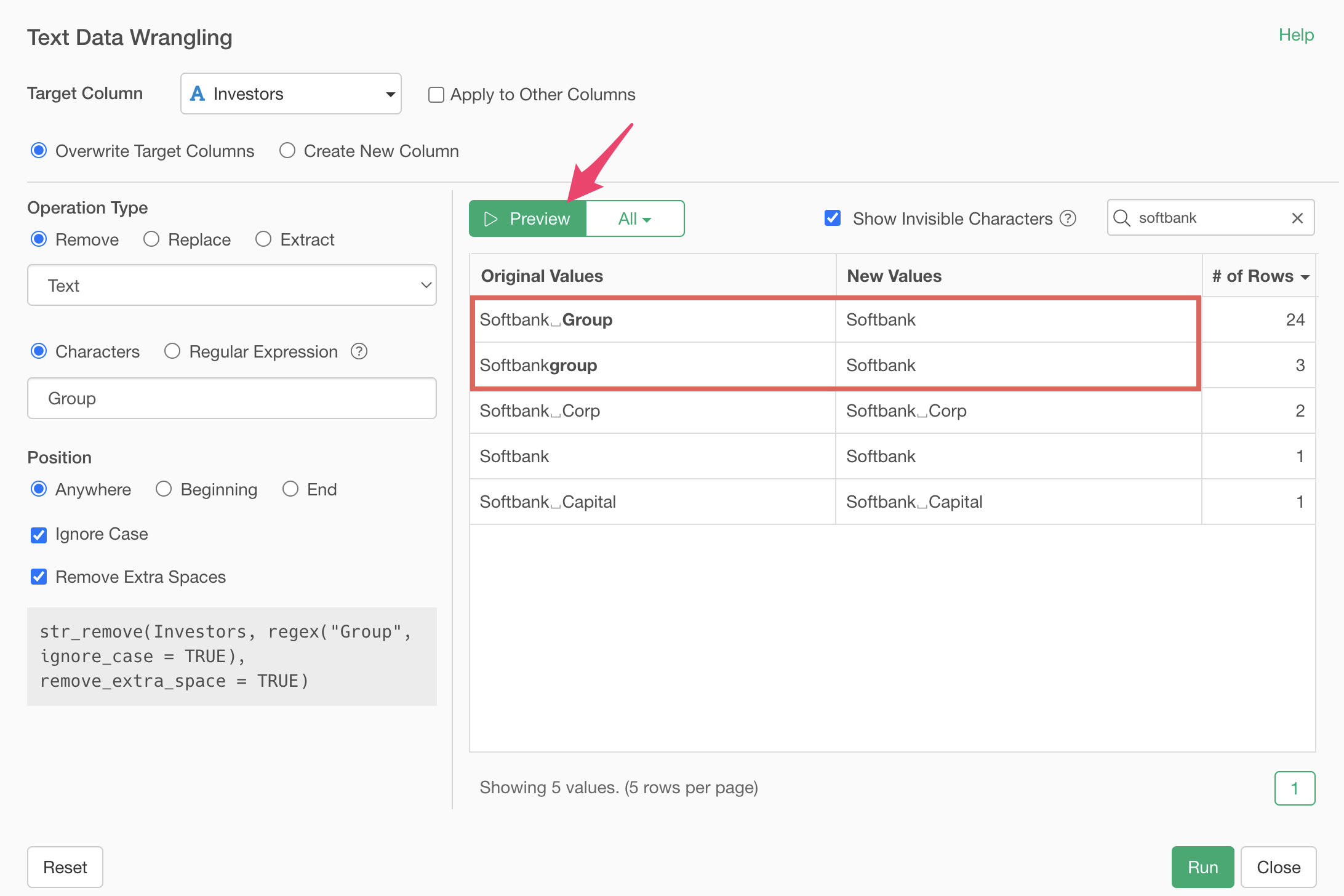The image size is (1344, 896).
Task: Click the Showing 5 values status text
Action: click(x=618, y=788)
